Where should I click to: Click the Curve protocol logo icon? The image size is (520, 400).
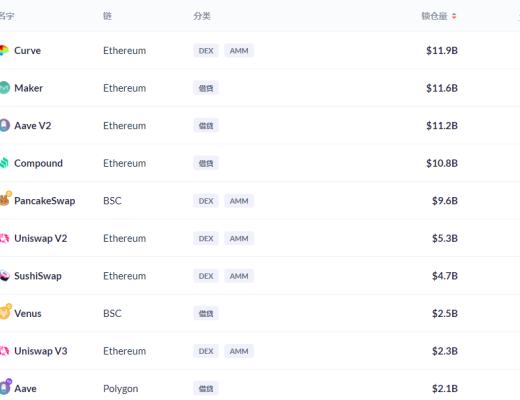tap(4, 51)
